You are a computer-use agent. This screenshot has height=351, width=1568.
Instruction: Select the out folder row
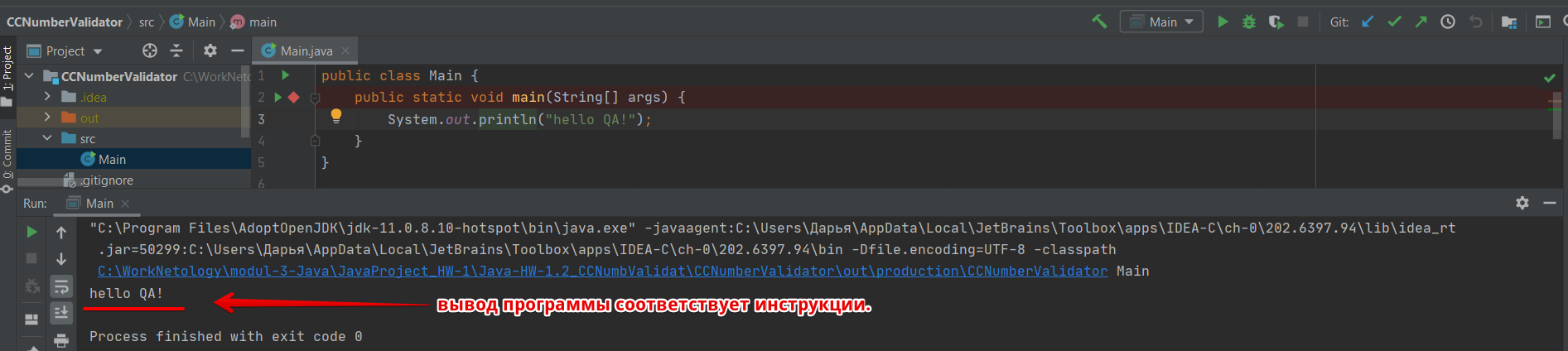pyautogui.click(x=133, y=118)
